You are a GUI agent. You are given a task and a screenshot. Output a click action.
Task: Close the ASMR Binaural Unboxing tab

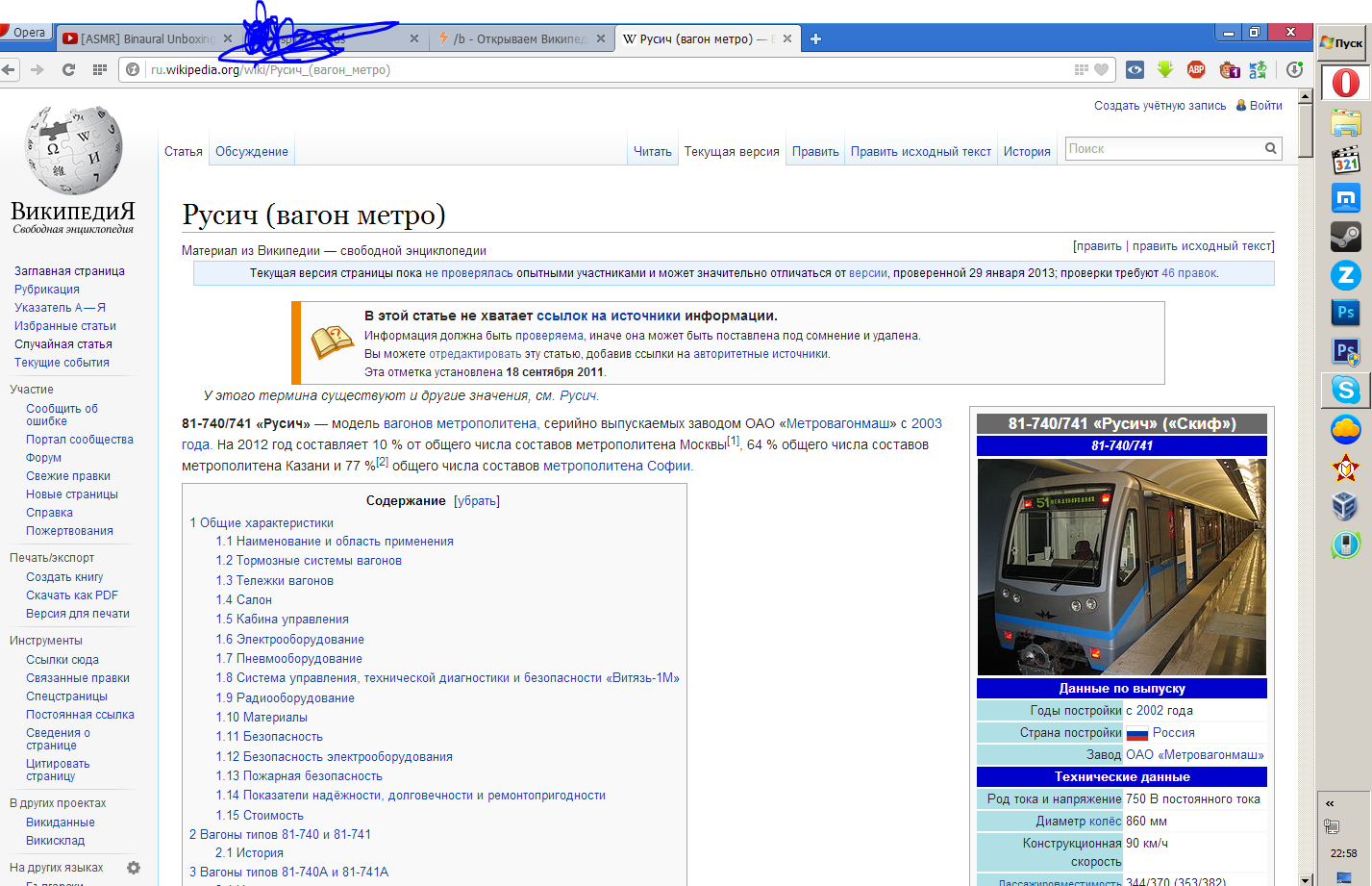tap(228, 38)
